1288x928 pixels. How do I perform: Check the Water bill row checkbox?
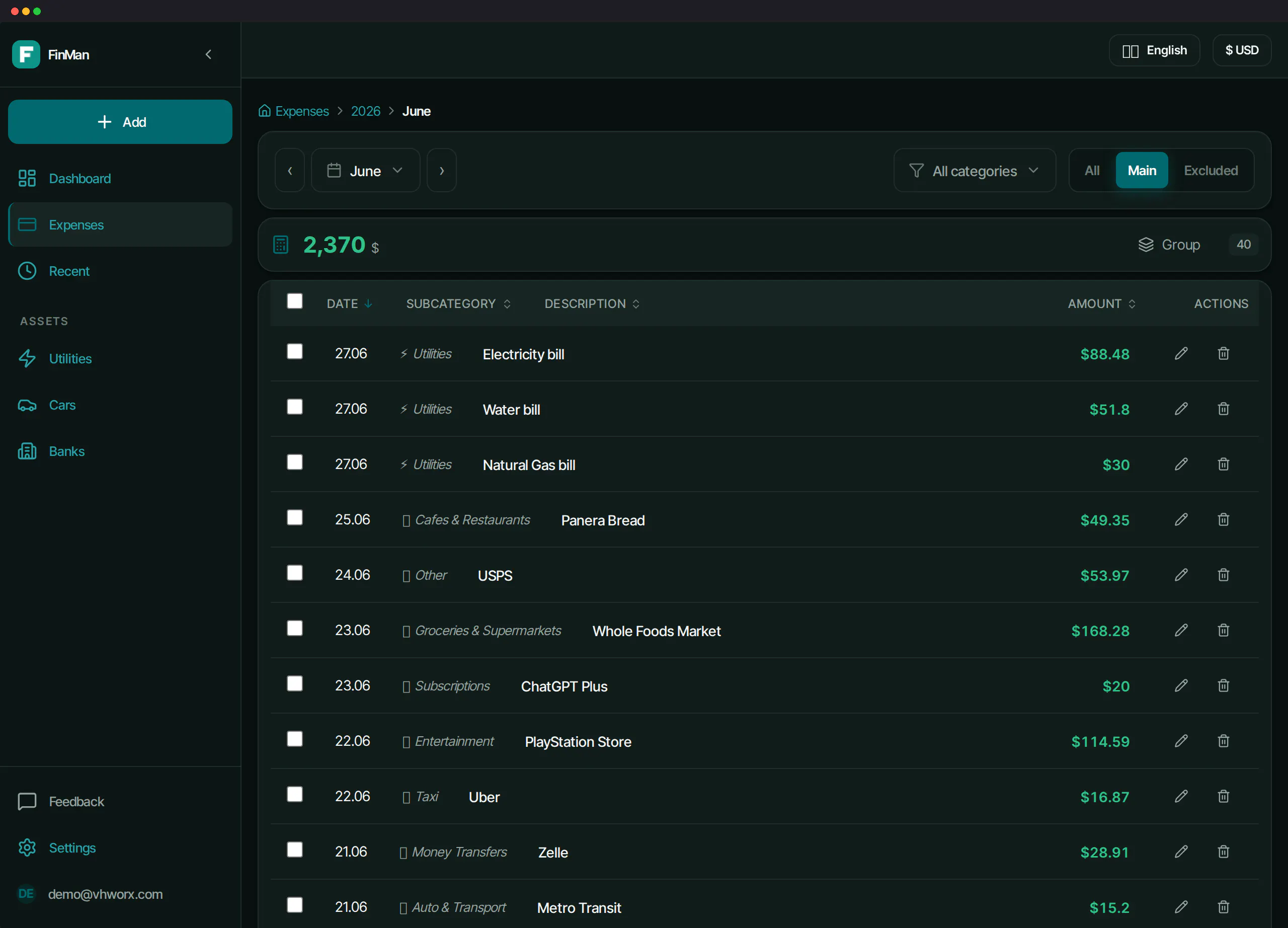point(295,407)
